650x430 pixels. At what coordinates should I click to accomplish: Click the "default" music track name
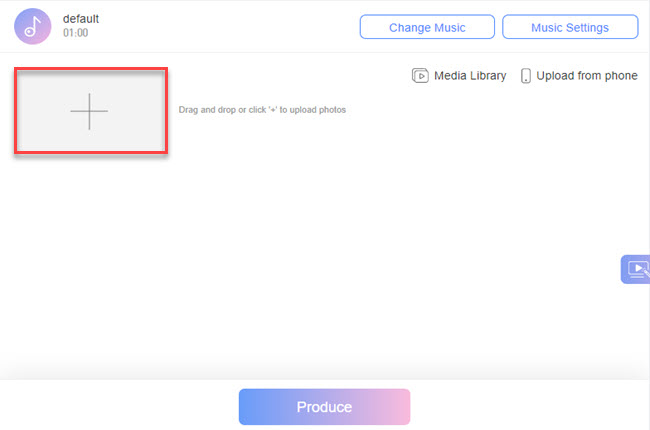tap(81, 18)
